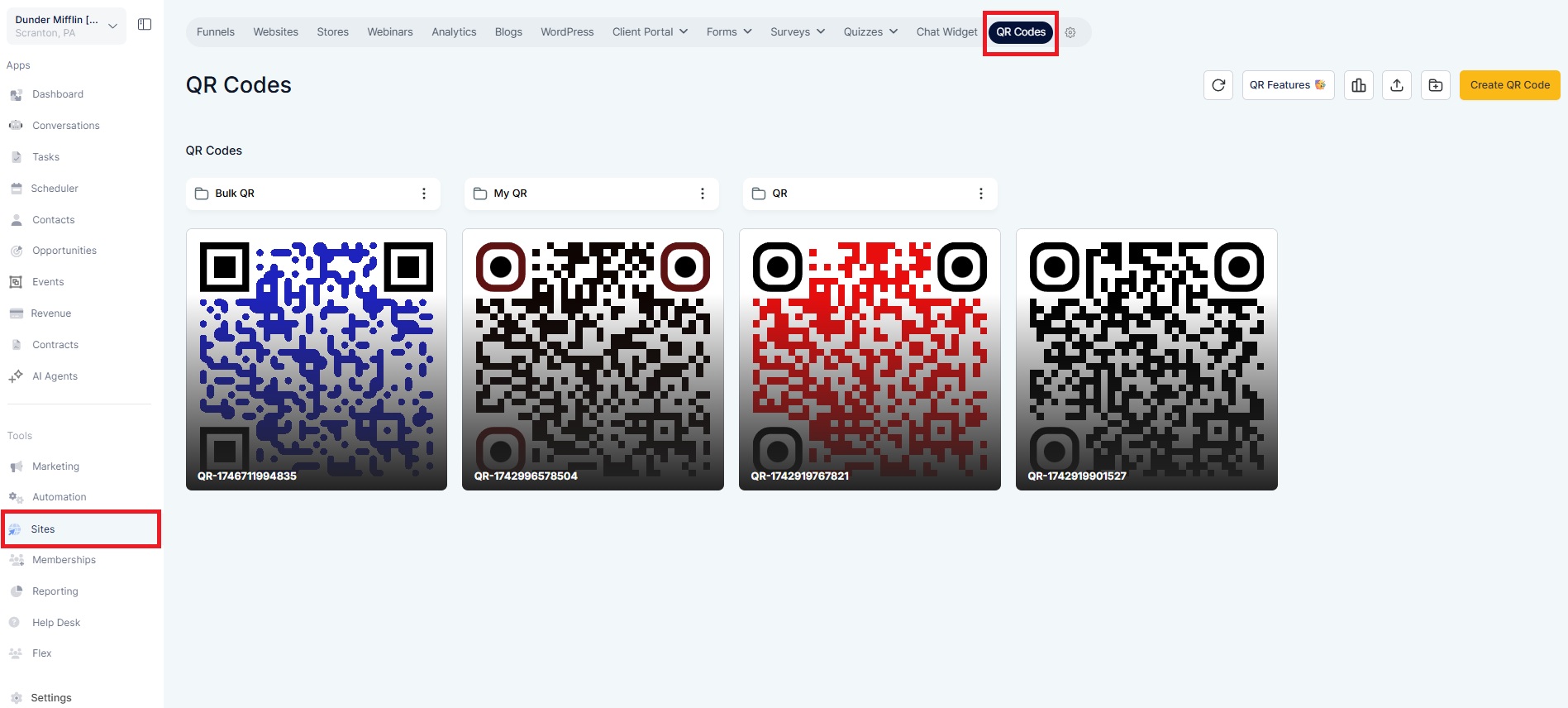This screenshot has height=708, width=1568.
Task: Open Settings at sidebar bottom
Action: (x=51, y=698)
